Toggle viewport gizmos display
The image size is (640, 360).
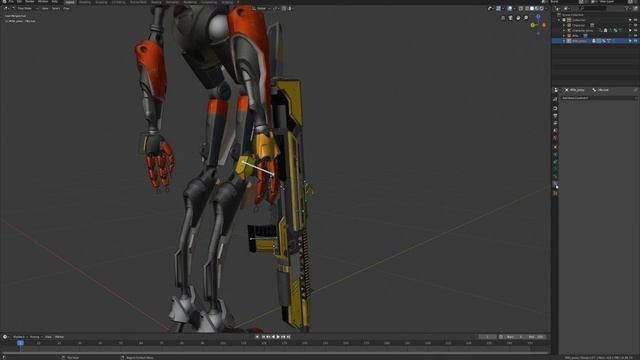click(x=498, y=9)
